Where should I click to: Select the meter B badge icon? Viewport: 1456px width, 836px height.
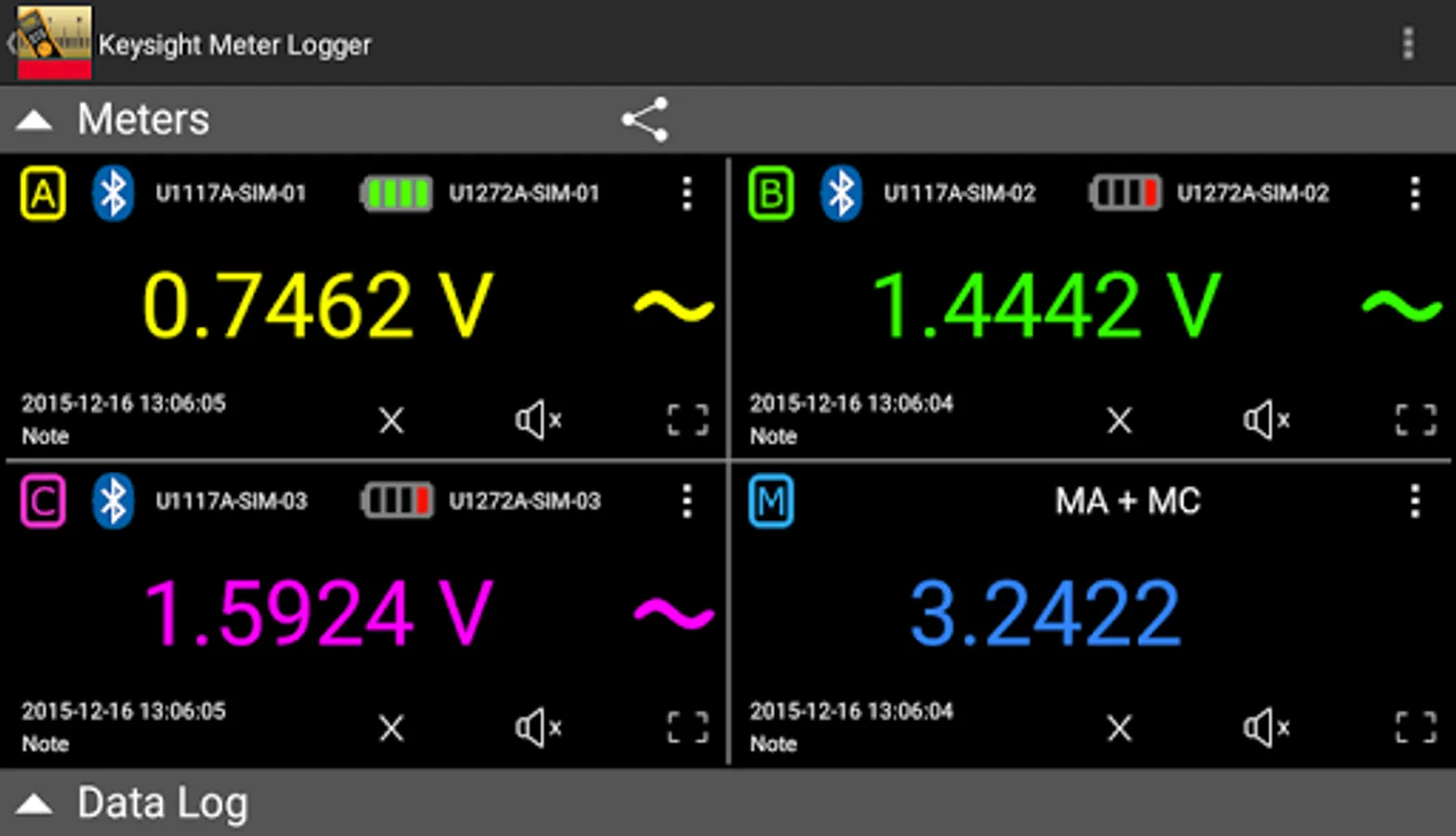(771, 193)
